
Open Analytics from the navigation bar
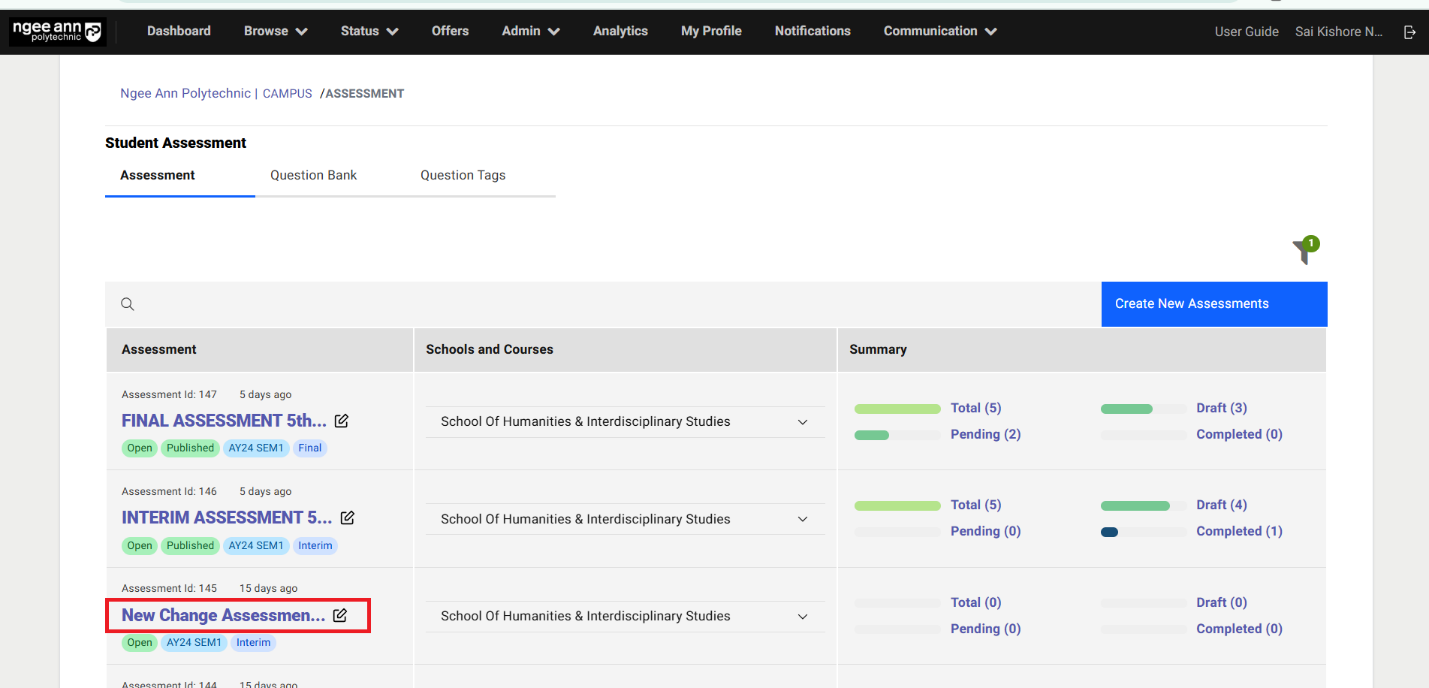(x=620, y=31)
